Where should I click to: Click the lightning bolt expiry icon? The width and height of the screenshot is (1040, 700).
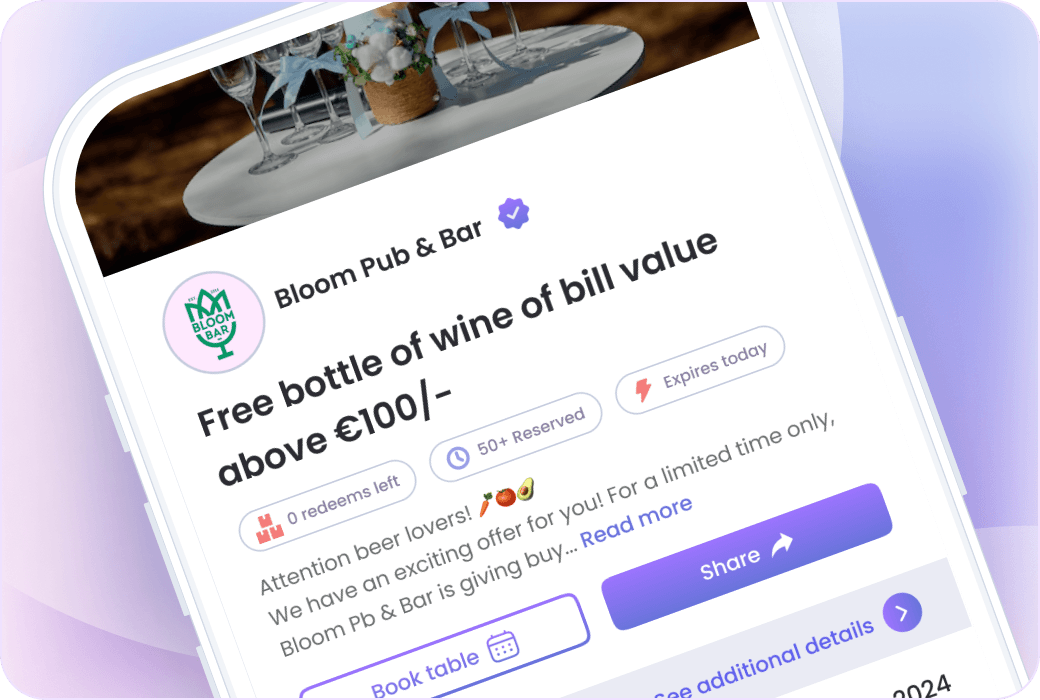tap(643, 389)
